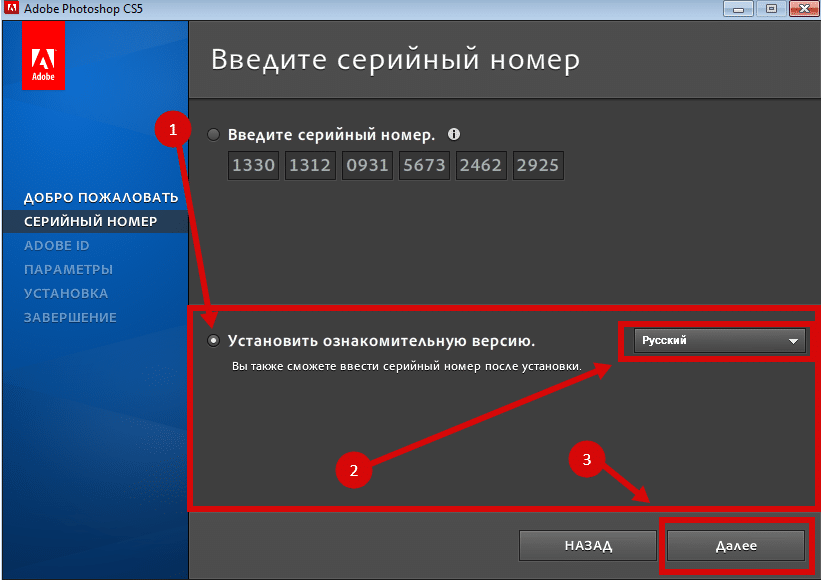Focus the serial field showing 0931

click(367, 166)
